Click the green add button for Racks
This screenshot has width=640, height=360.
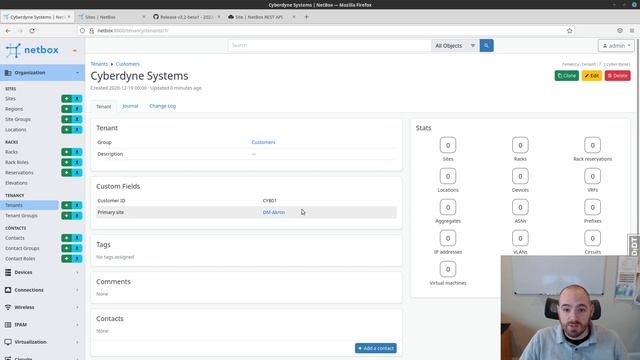click(66, 152)
